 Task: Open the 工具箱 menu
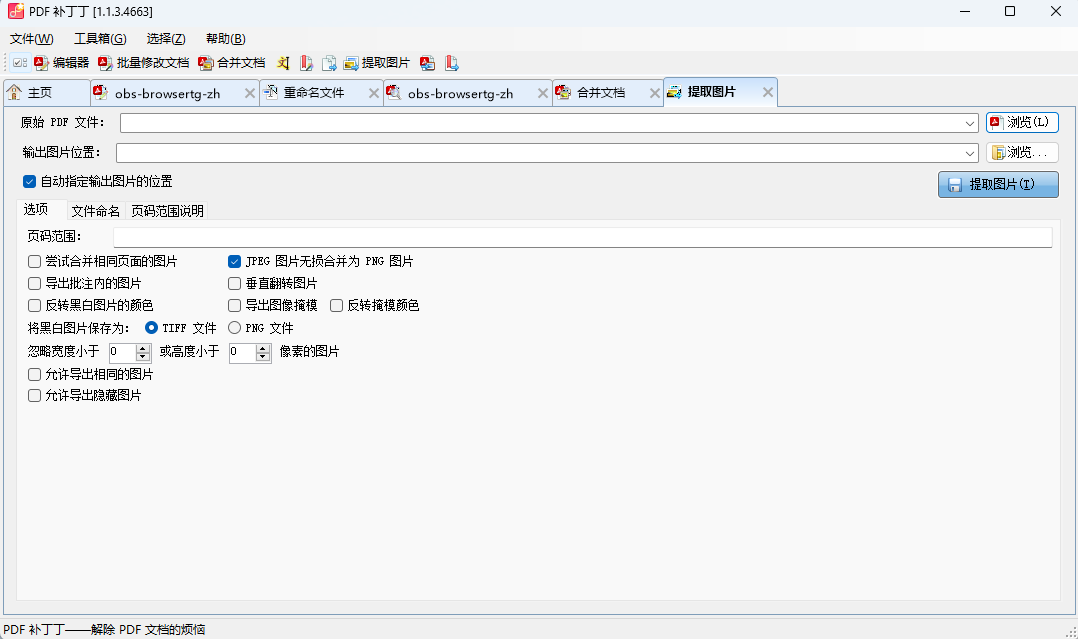point(100,39)
